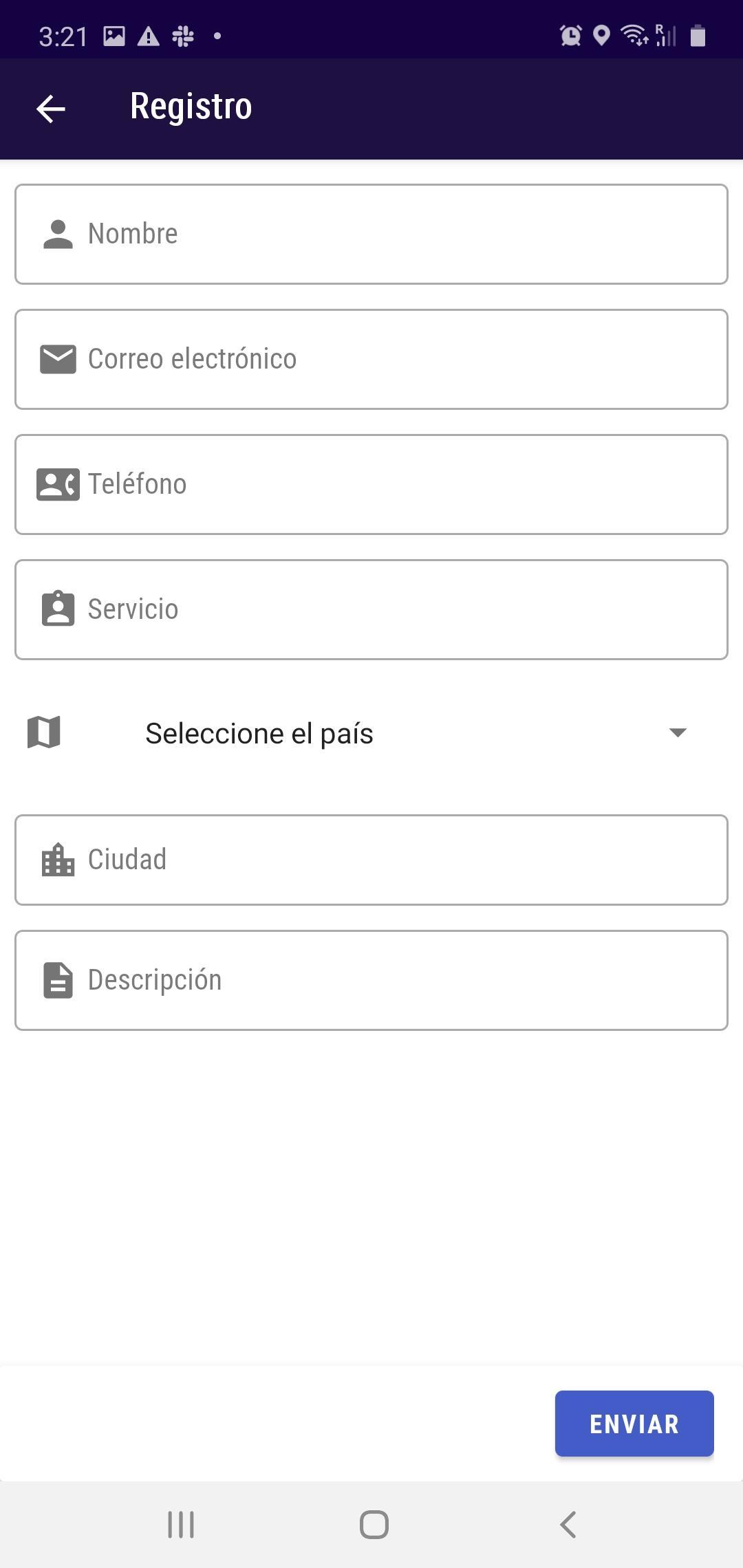Expand the country dropdown arrow

(x=678, y=732)
